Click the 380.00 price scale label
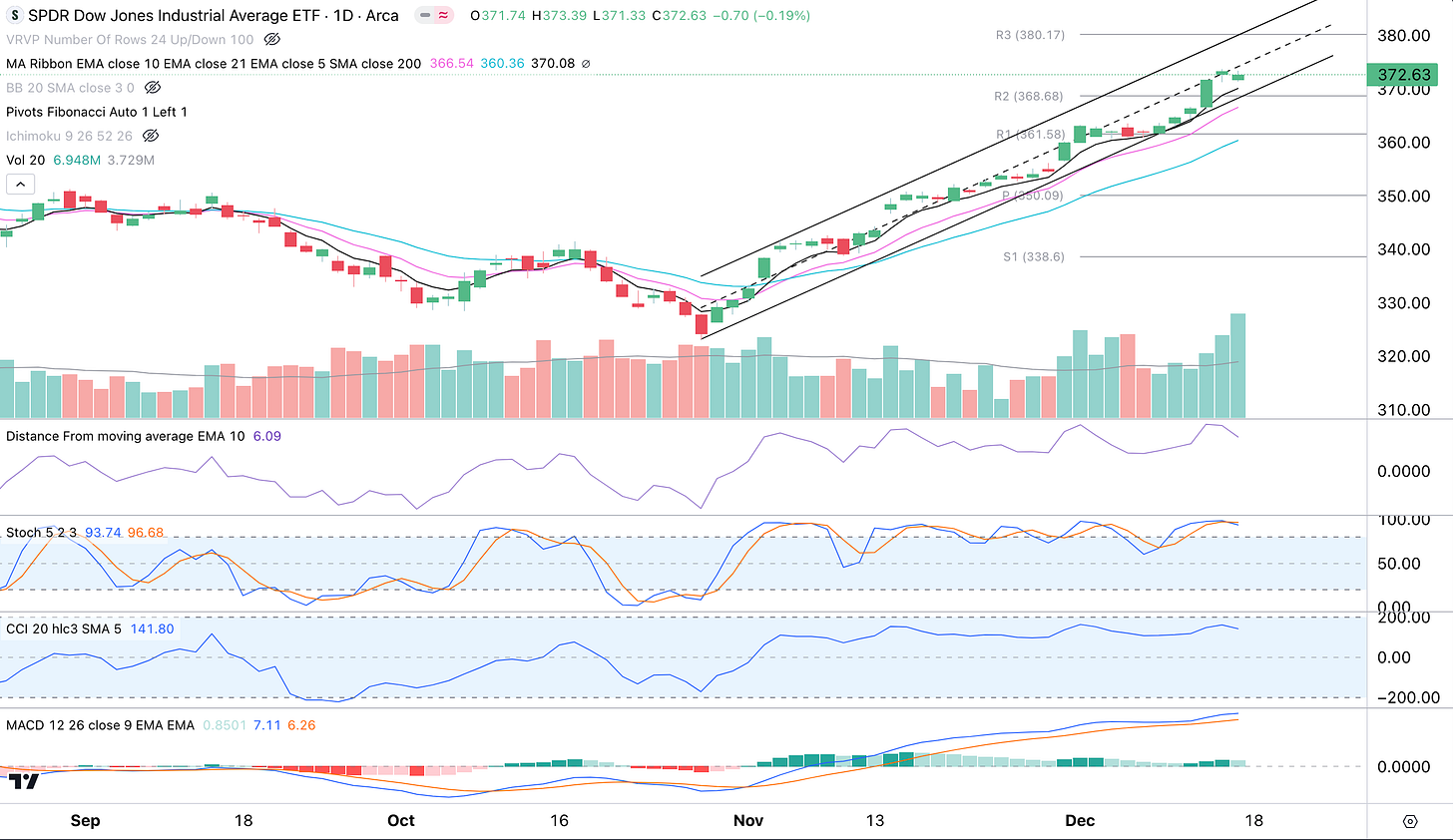The width and height of the screenshot is (1453, 840). (x=1404, y=36)
